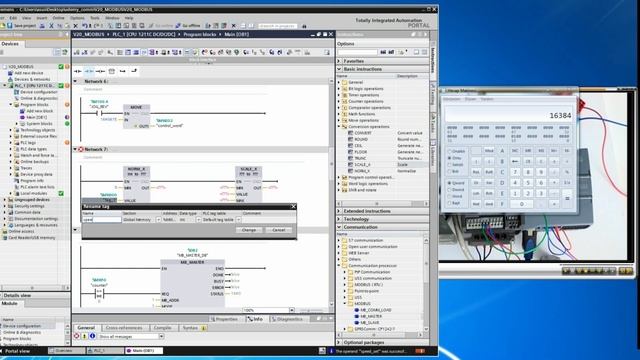Click the Undo arrow icon in main toolbar
Image resolution: width=640 pixels, height=360 pixels.
84,26
